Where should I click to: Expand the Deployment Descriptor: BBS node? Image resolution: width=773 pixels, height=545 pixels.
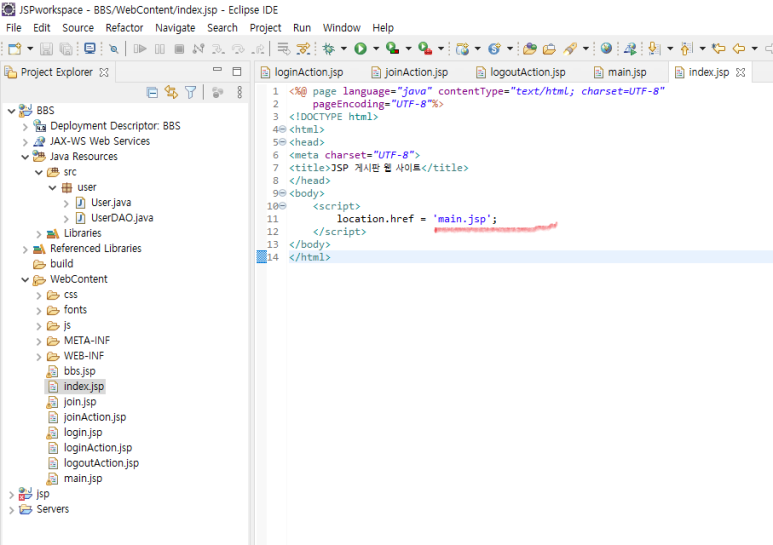(25, 127)
